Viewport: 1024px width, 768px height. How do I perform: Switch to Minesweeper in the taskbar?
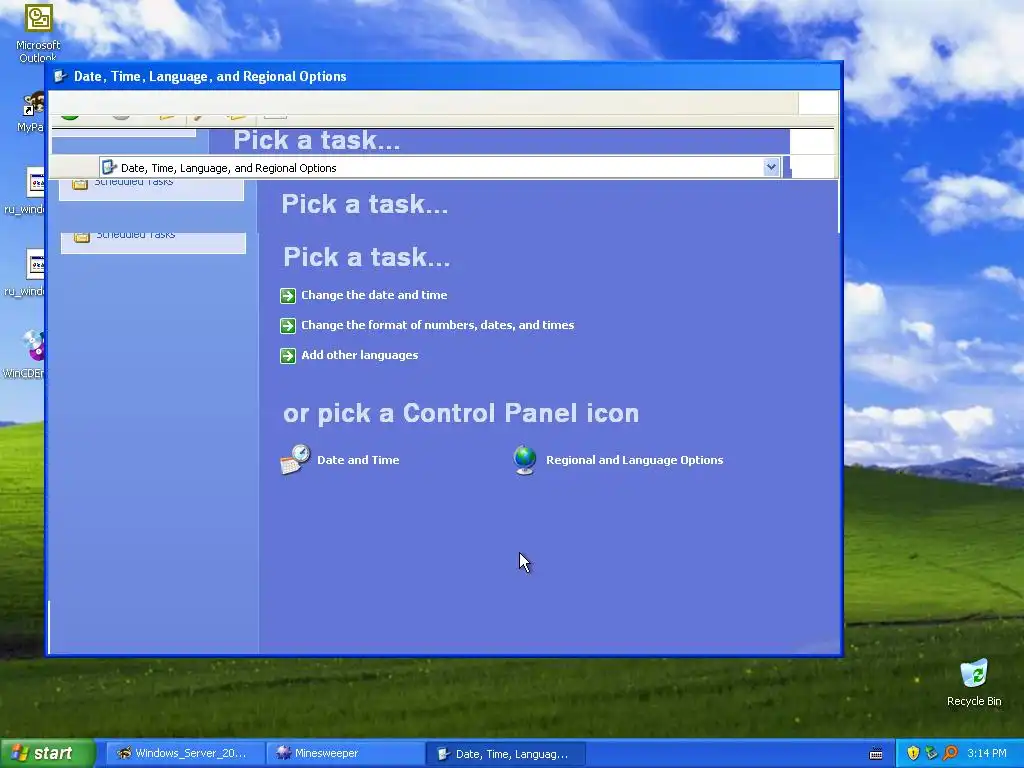344,754
